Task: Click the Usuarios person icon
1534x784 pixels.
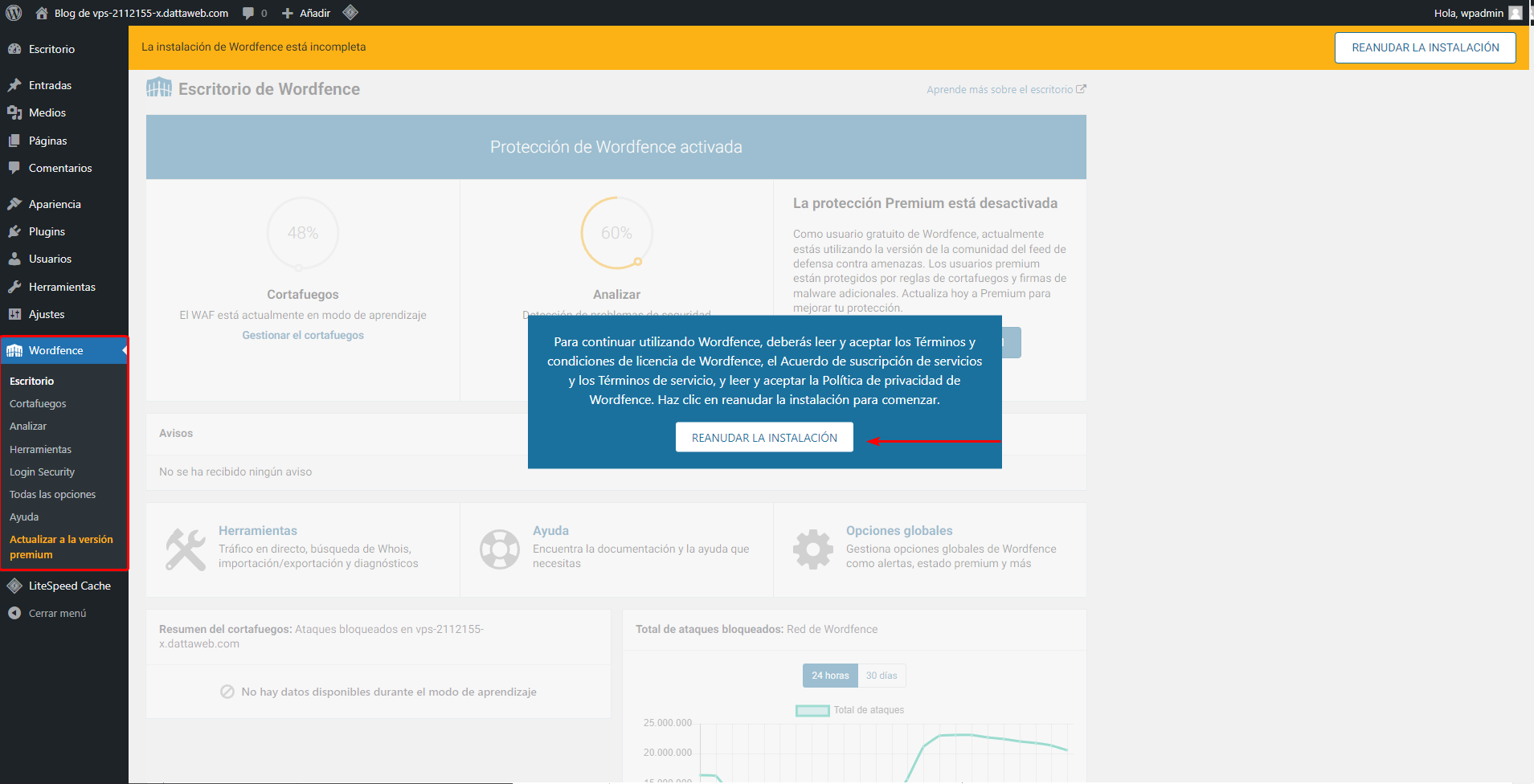Action: [14, 259]
